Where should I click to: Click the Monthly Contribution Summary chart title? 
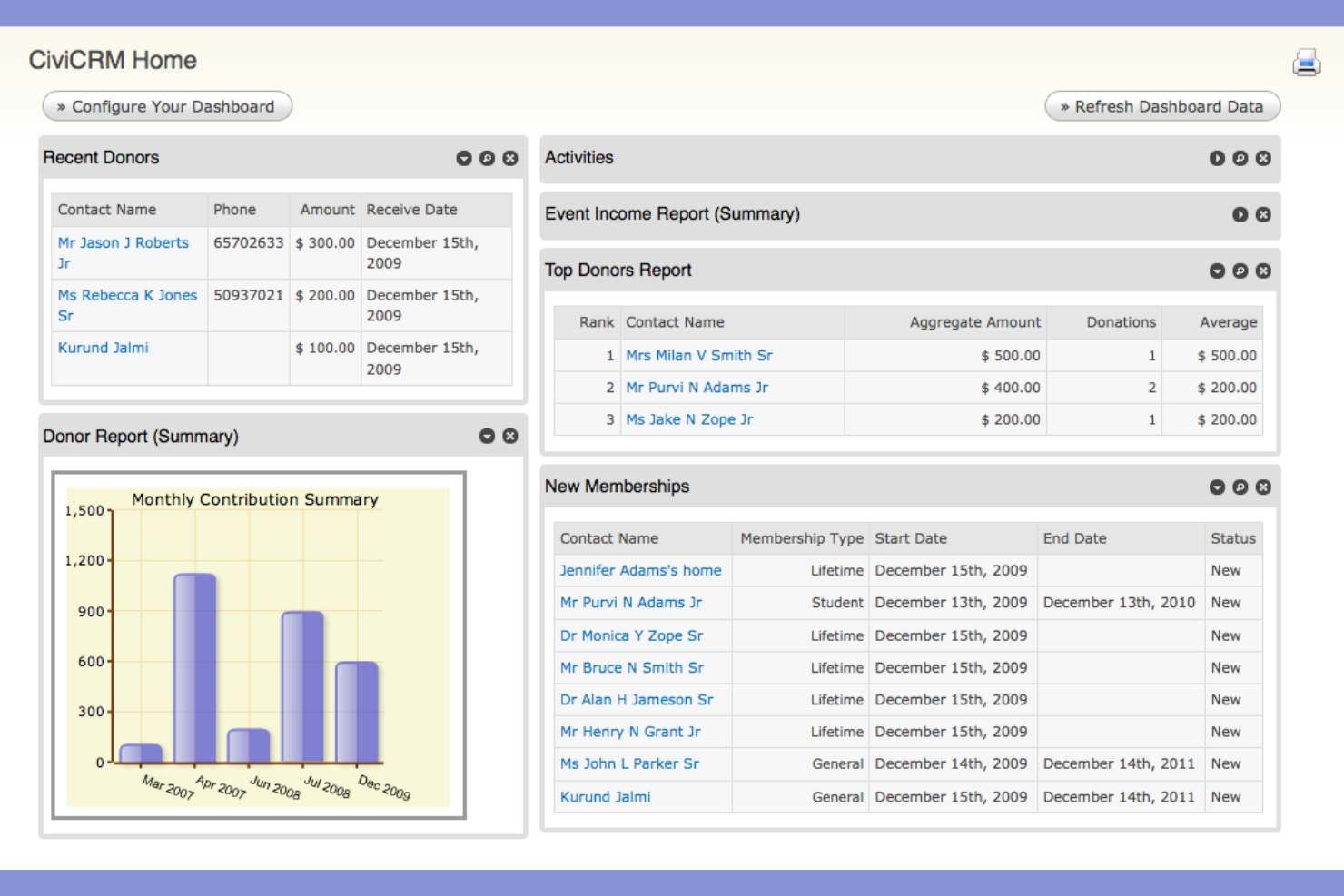click(255, 499)
